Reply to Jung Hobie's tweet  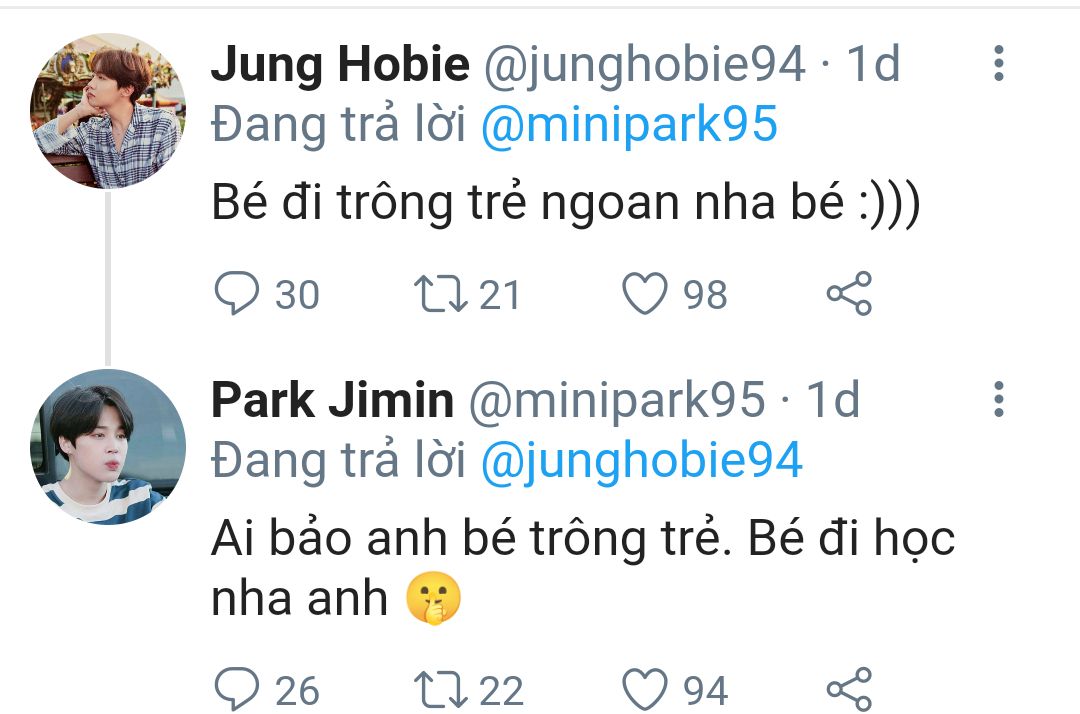tap(237, 294)
